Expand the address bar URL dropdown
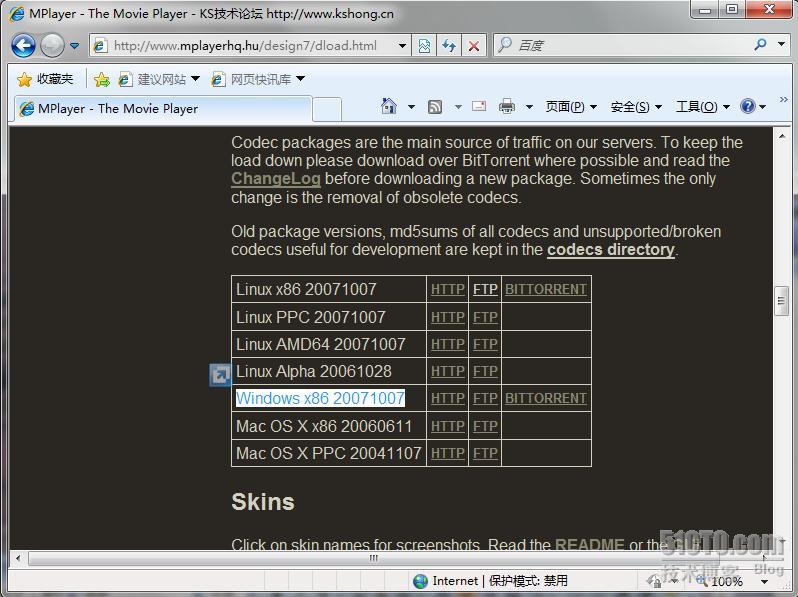The width and height of the screenshot is (798, 597). click(402, 45)
